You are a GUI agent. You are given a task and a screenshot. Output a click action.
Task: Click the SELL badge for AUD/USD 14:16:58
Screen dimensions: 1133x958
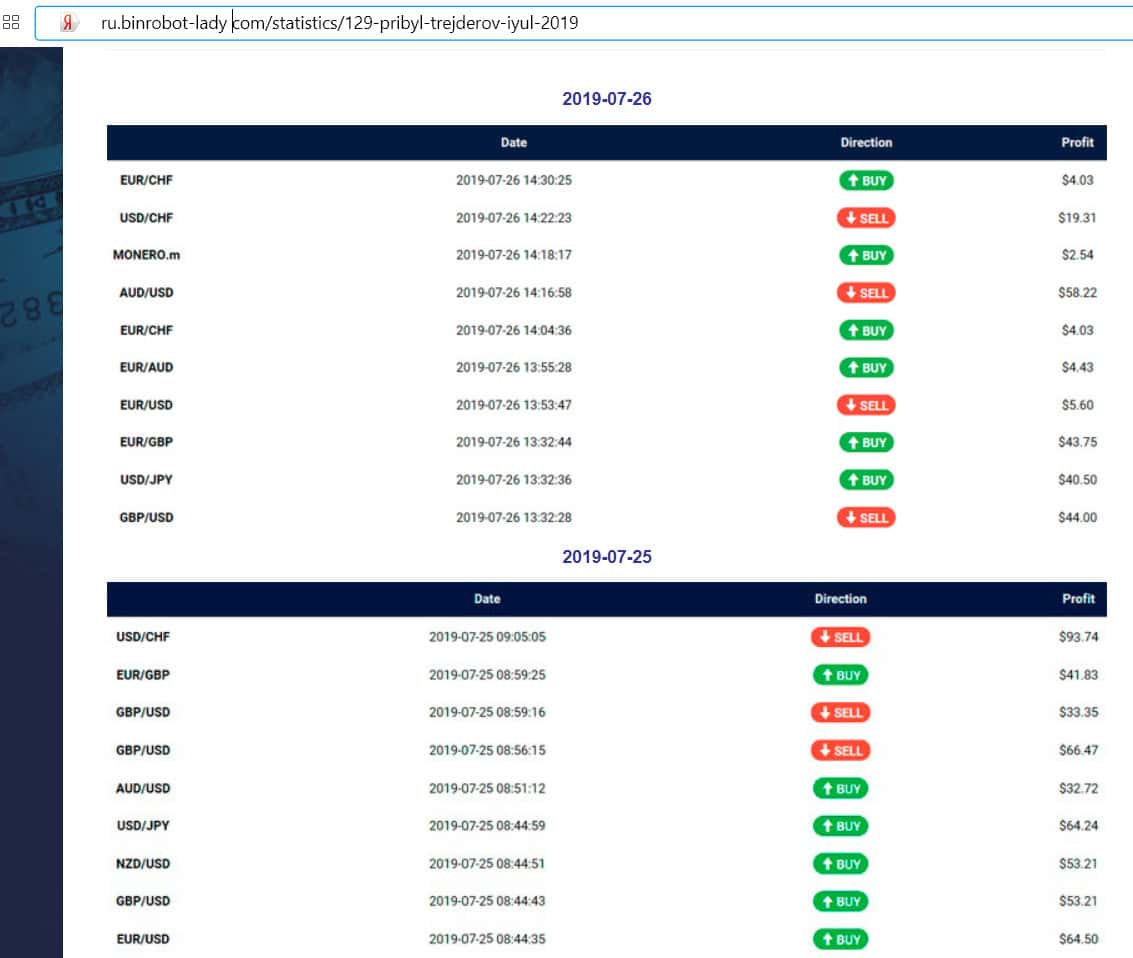865,293
